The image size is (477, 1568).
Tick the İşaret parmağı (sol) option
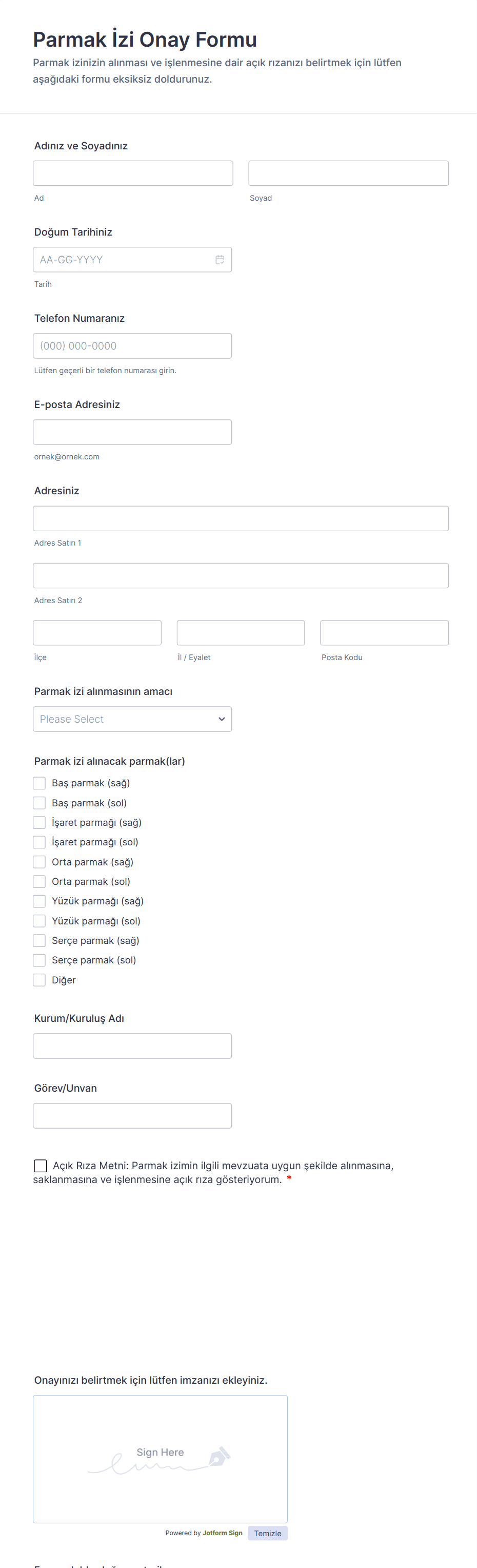[39, 842]
